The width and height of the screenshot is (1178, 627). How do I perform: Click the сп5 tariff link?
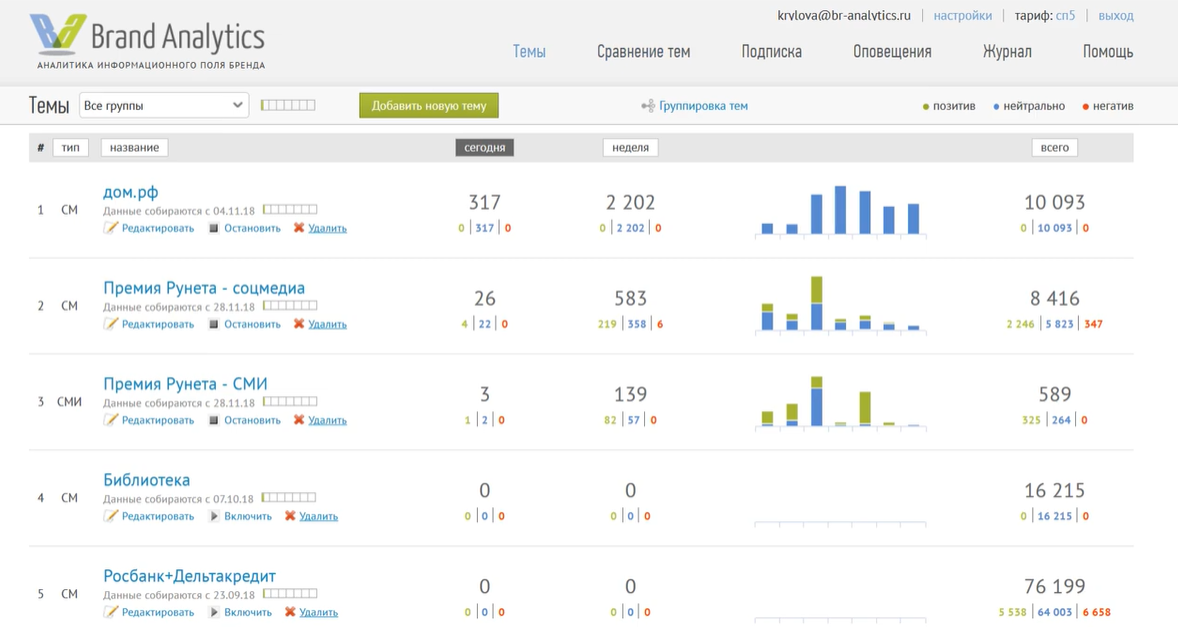click(x=1065, y=15)
